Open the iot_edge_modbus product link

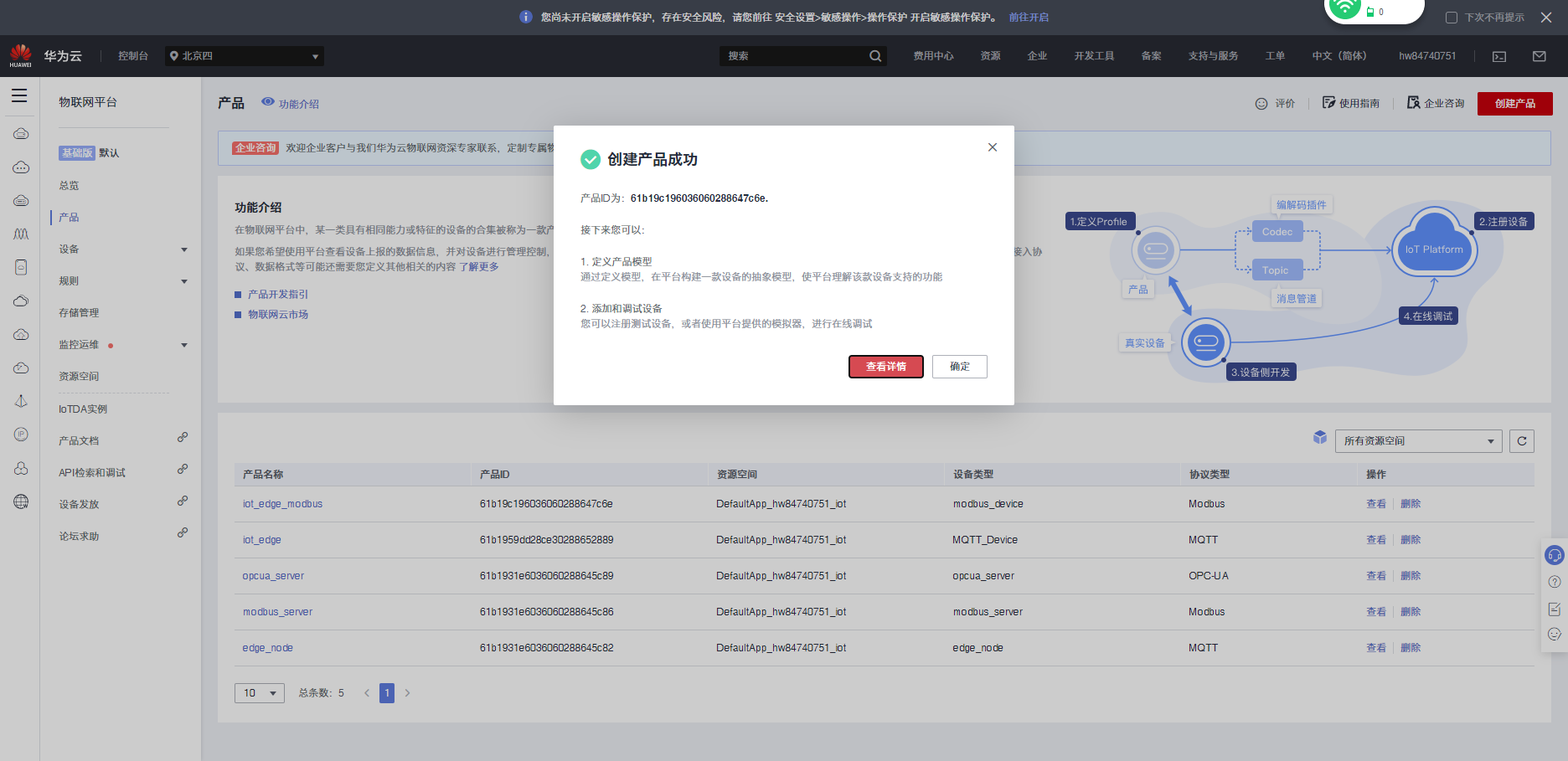(x=282, y=504)
